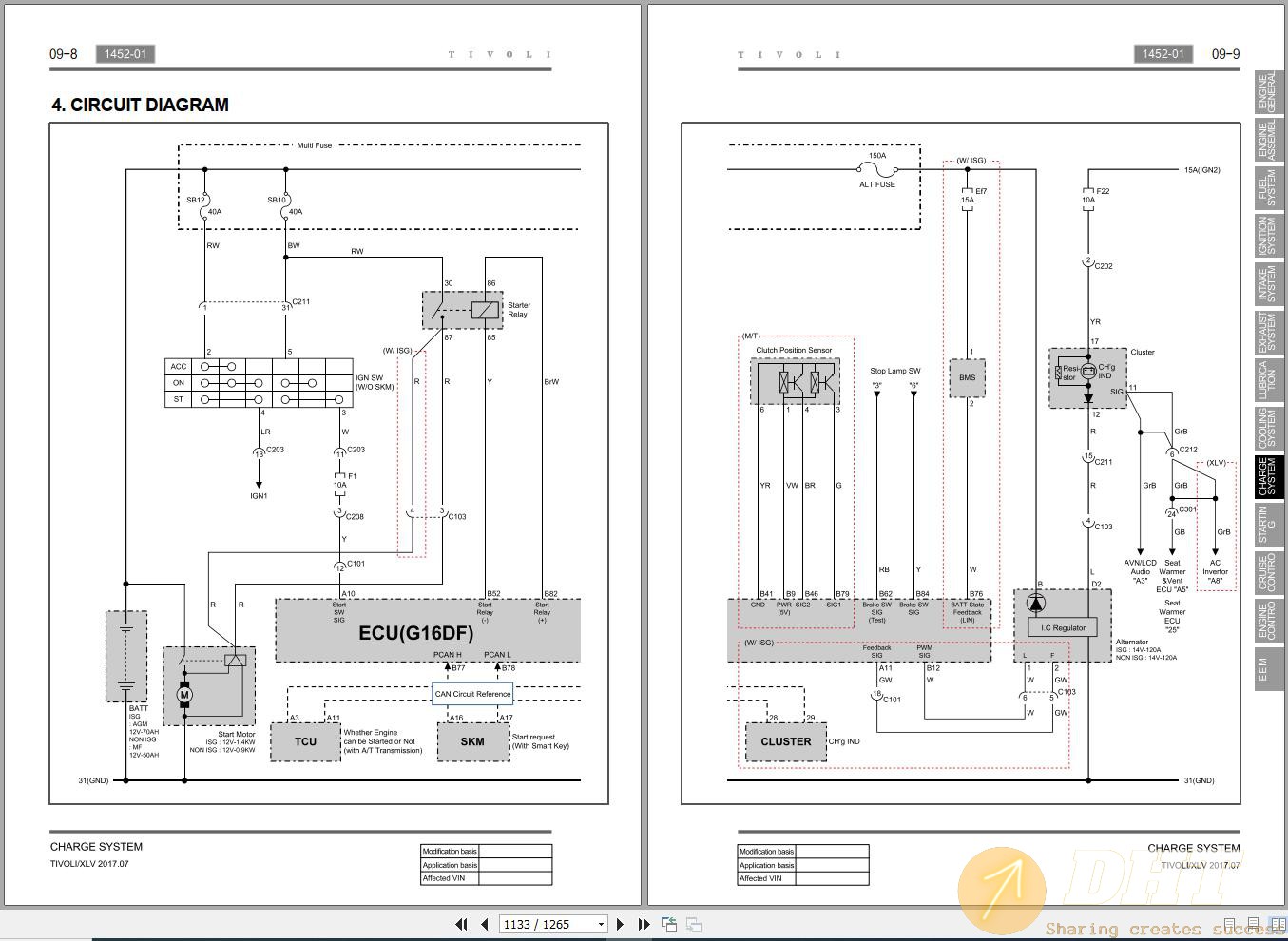Viewport: 1288px width, 941px height.
Task: Click Modification basis cell on left page
Action: click(x=450, y=852)
